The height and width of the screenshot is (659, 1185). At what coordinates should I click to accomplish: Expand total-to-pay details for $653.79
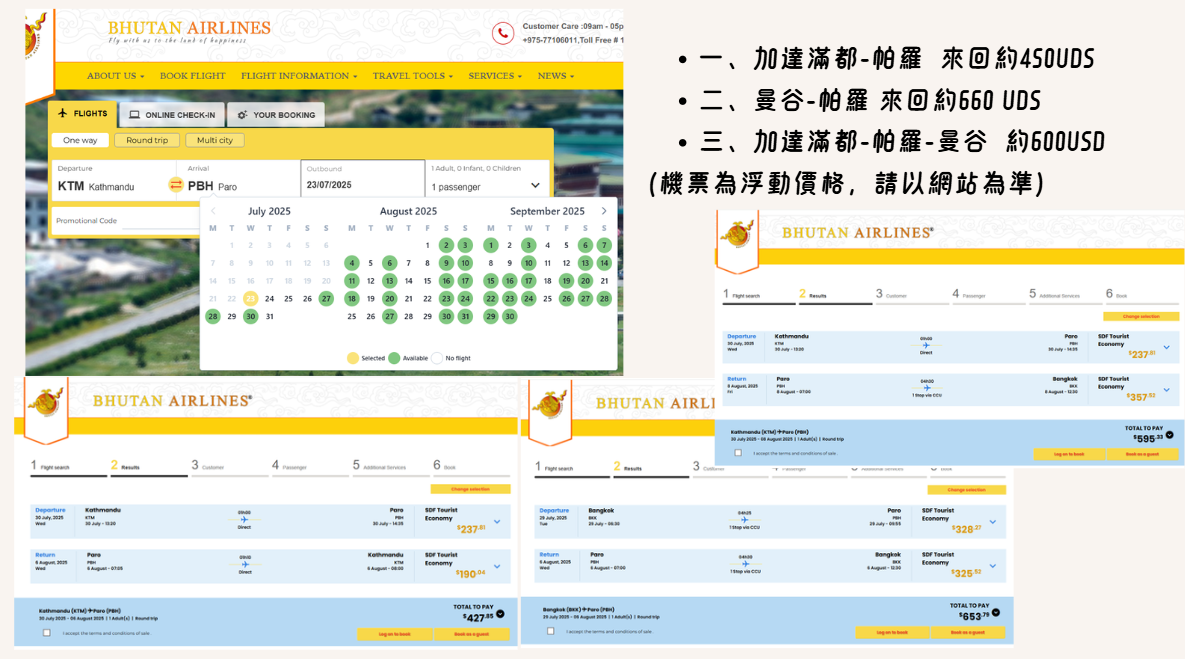click(x=996, y=612)
